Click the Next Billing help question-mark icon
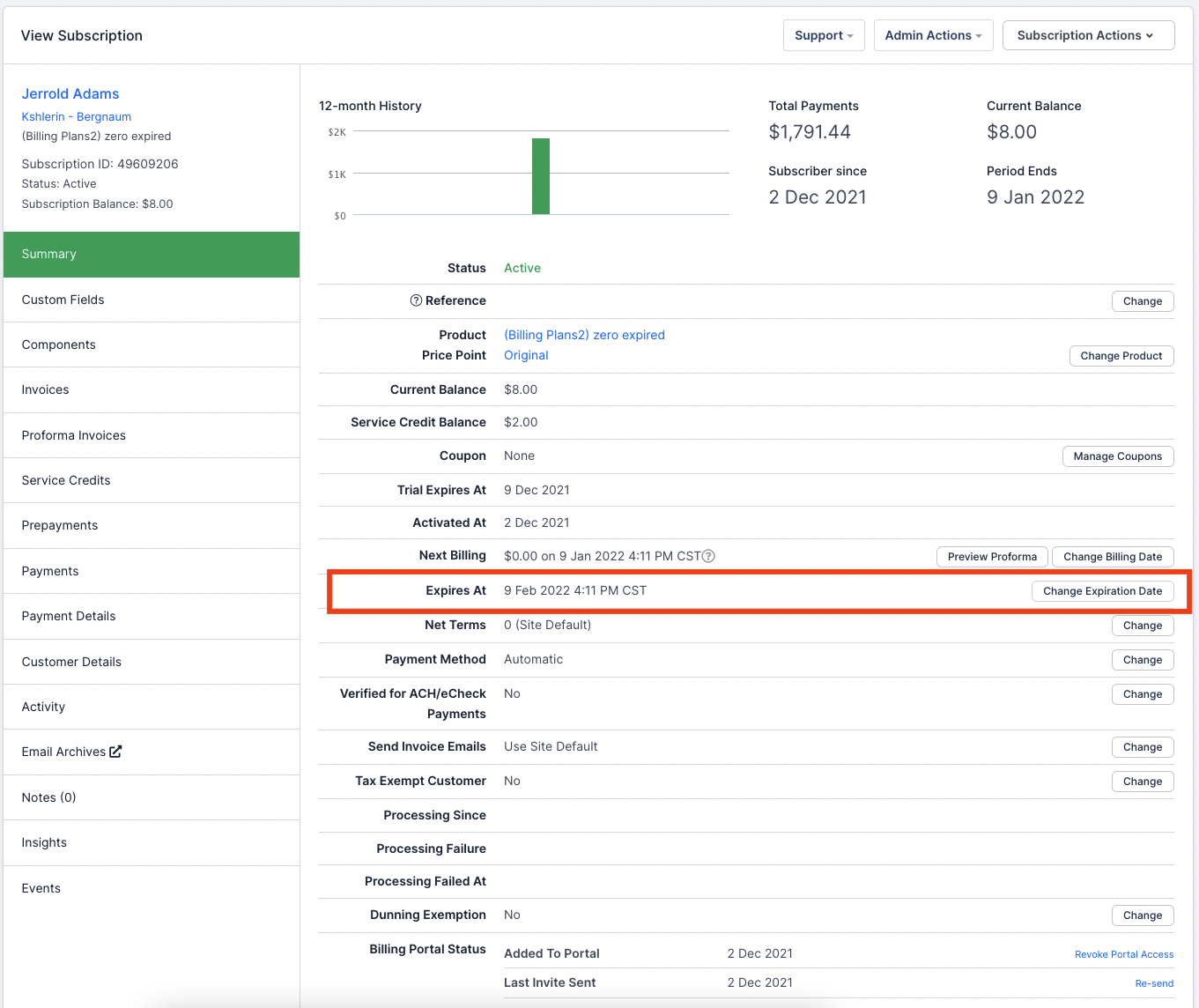The image size is (1199, 1008). click(708, 556)
